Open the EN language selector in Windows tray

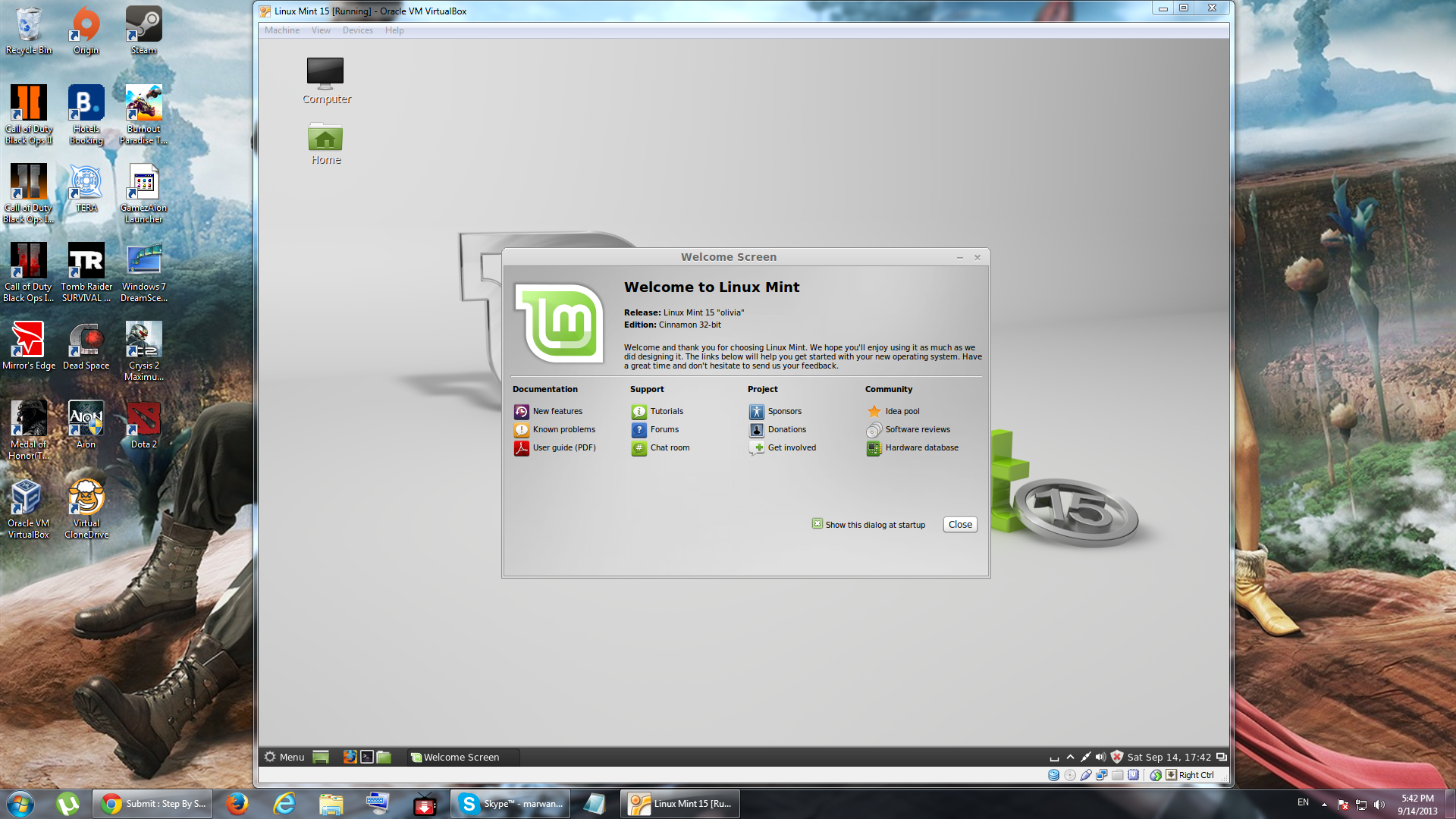[x=1304, y=802]
